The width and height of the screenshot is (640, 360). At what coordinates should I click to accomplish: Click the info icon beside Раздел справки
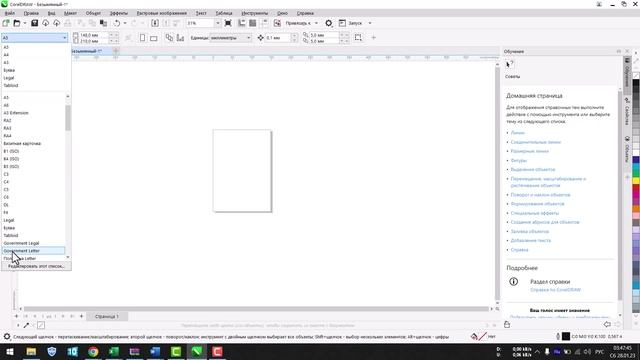click(x=513, y=282)
